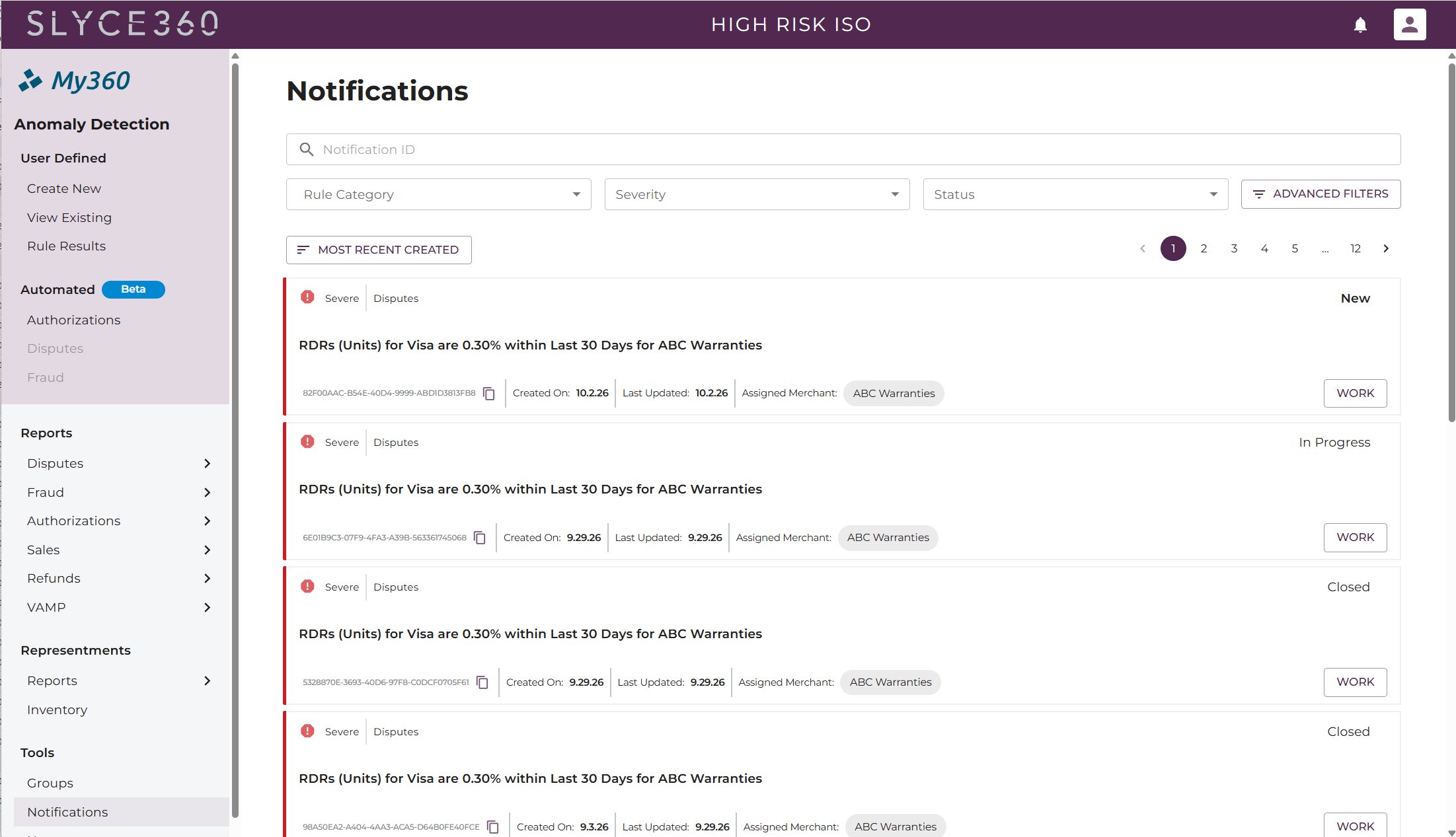The width and height of the screenshot is (1456, 837).
Task: Open Advanced Filters
Action: 1321,194
